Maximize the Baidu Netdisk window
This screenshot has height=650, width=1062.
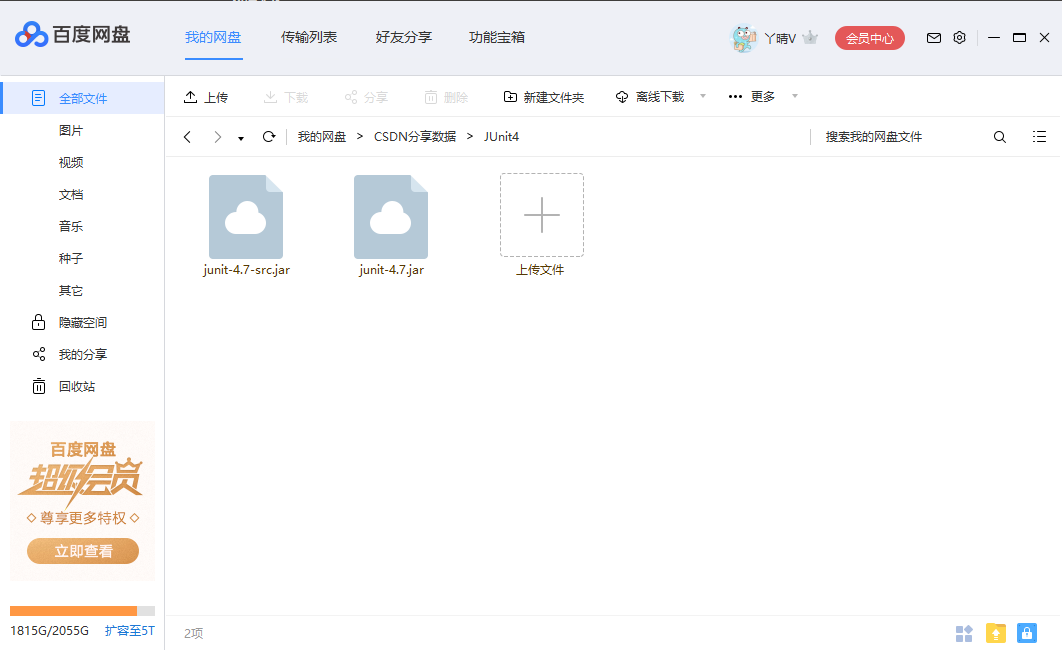pos(1019,38)
